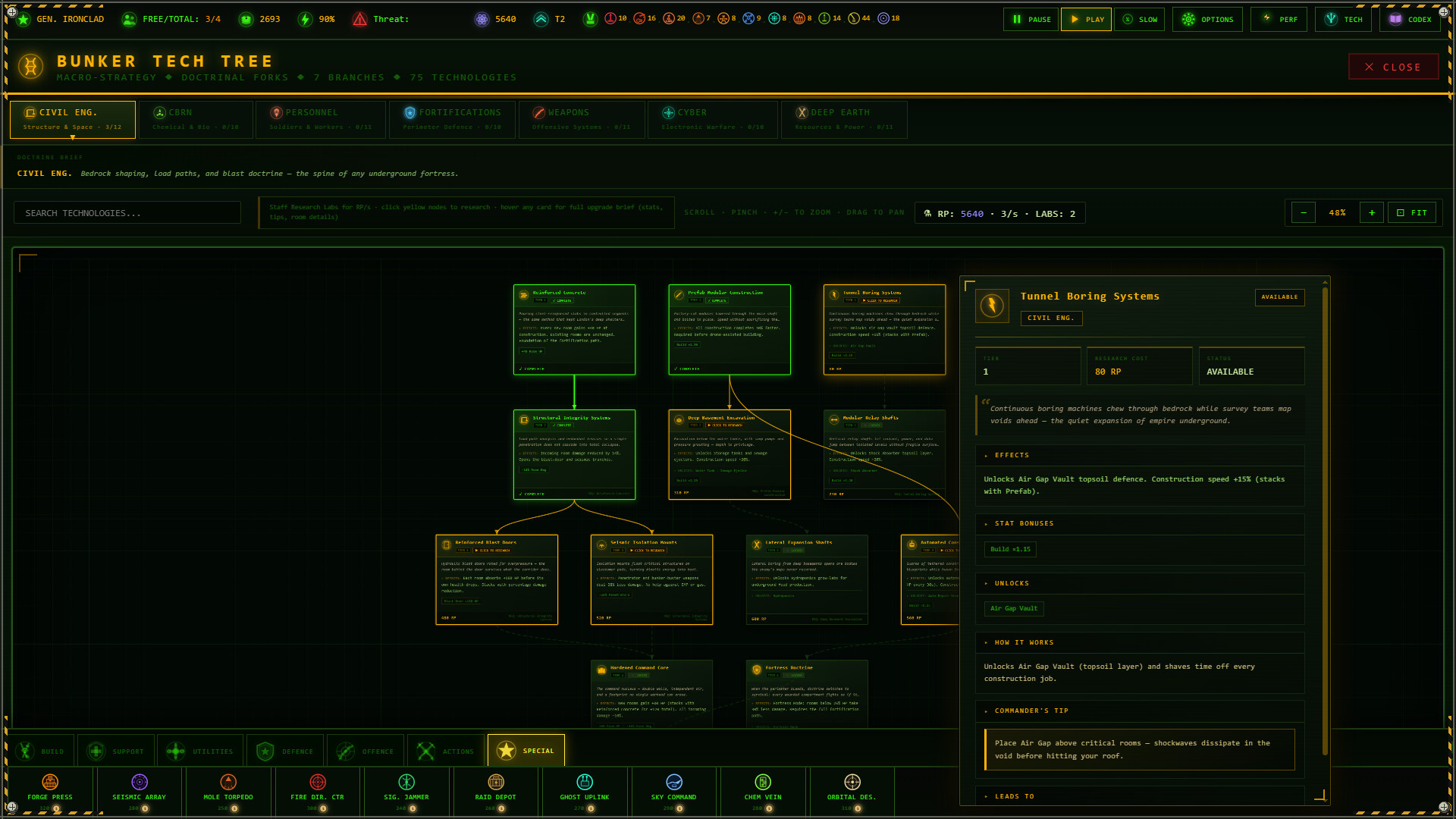Open the Cyber branch tab
Viewport: 1456px width, 819px height.
713,119
